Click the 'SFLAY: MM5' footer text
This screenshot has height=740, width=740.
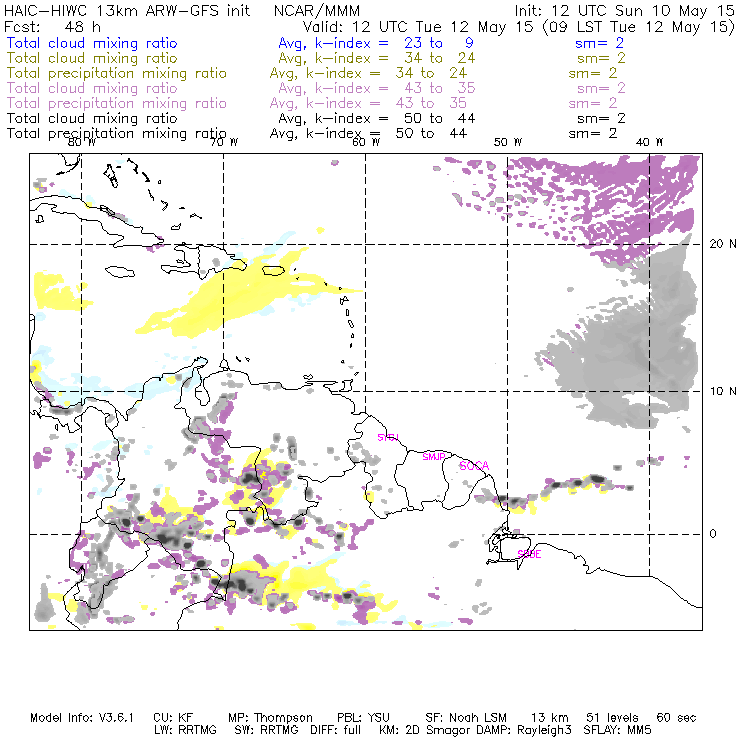[x=617, y=730]
